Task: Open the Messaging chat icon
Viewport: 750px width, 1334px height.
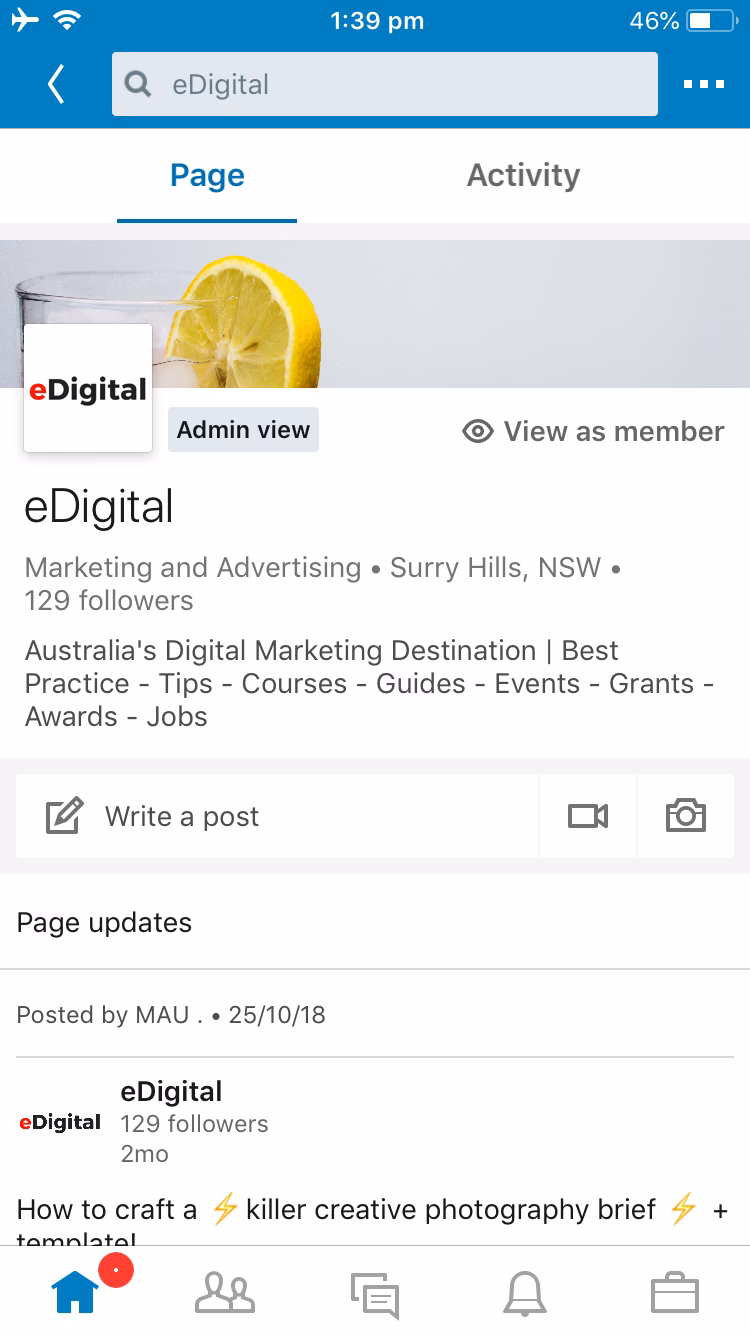Action: (x=375, y=1295)
